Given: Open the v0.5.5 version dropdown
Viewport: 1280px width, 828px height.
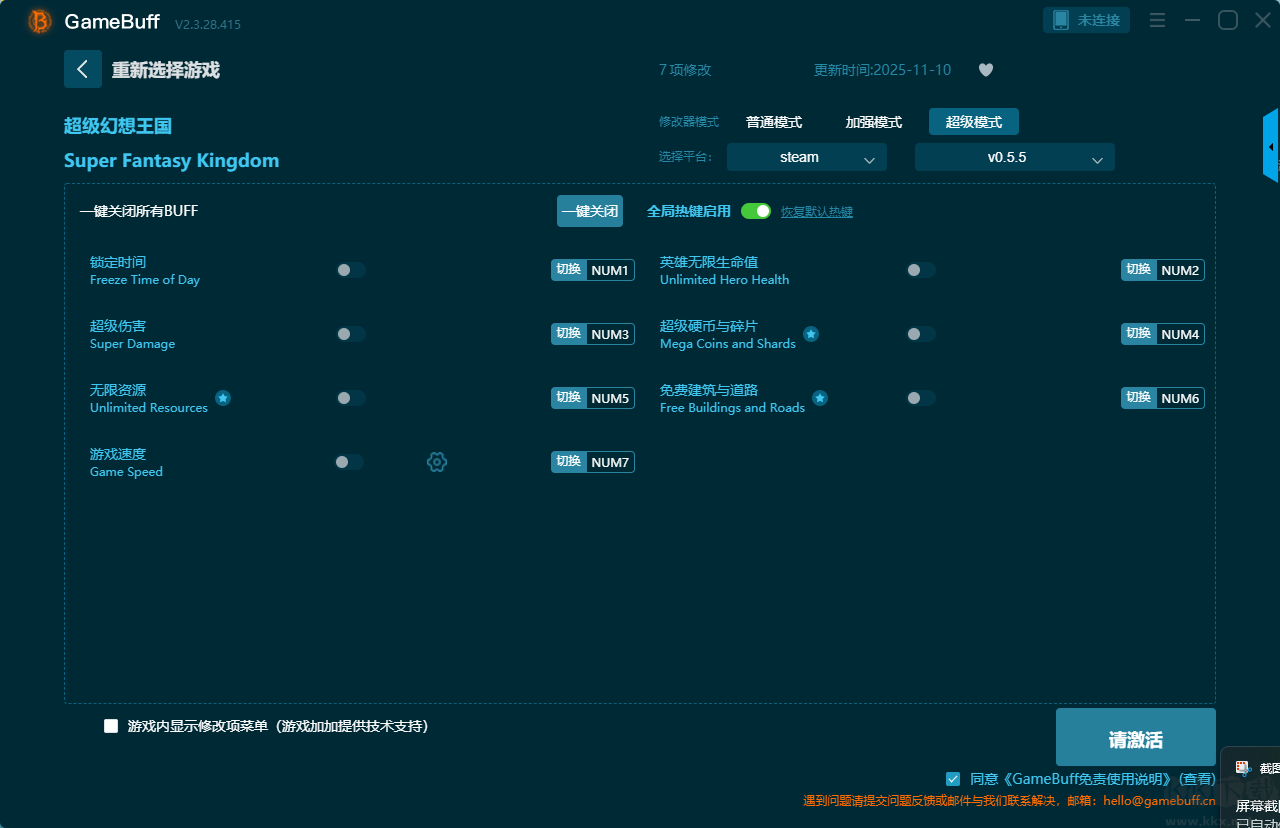Looking at the screenshot, I should tap(1015, 157).
